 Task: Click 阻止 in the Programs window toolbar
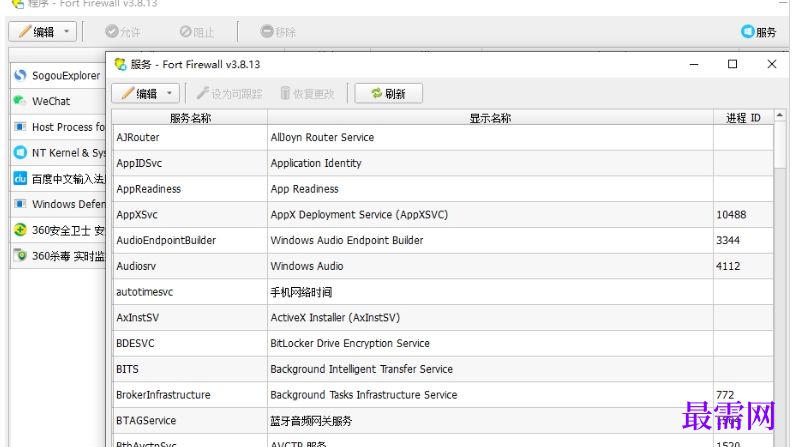[196, 32]
